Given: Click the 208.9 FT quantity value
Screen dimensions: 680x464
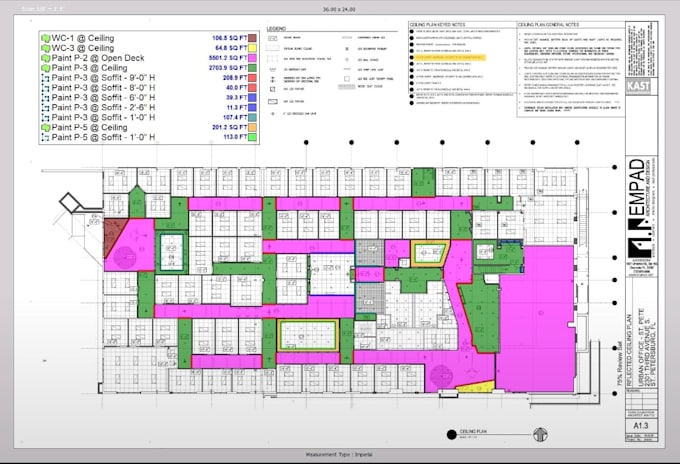Looking at the screenshot, I should [235, 78].
